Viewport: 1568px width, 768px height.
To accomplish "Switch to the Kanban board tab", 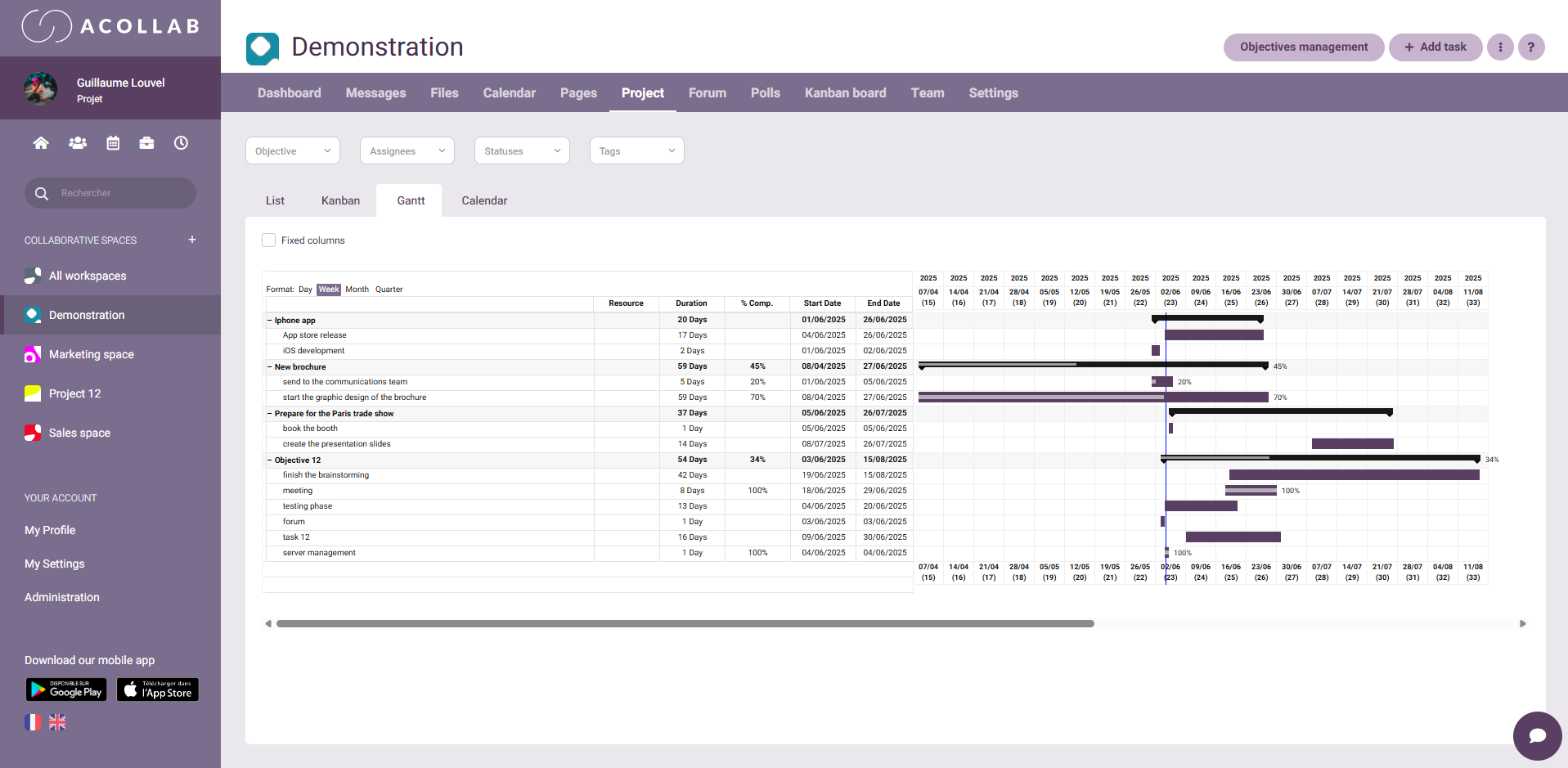I will (845, 93).
